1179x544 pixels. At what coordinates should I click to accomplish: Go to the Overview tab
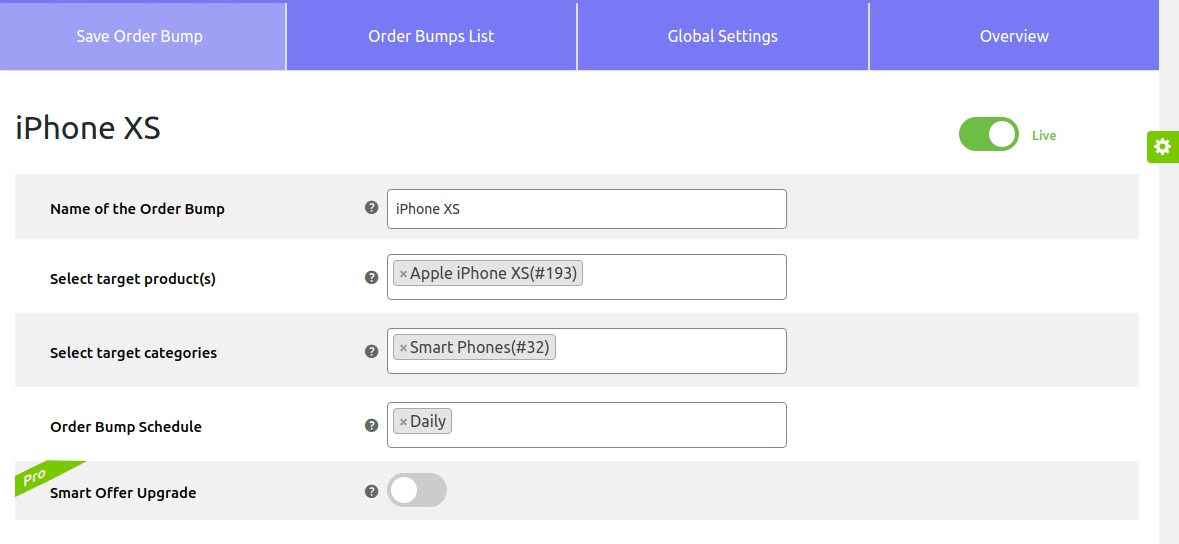click(1014, 36)
